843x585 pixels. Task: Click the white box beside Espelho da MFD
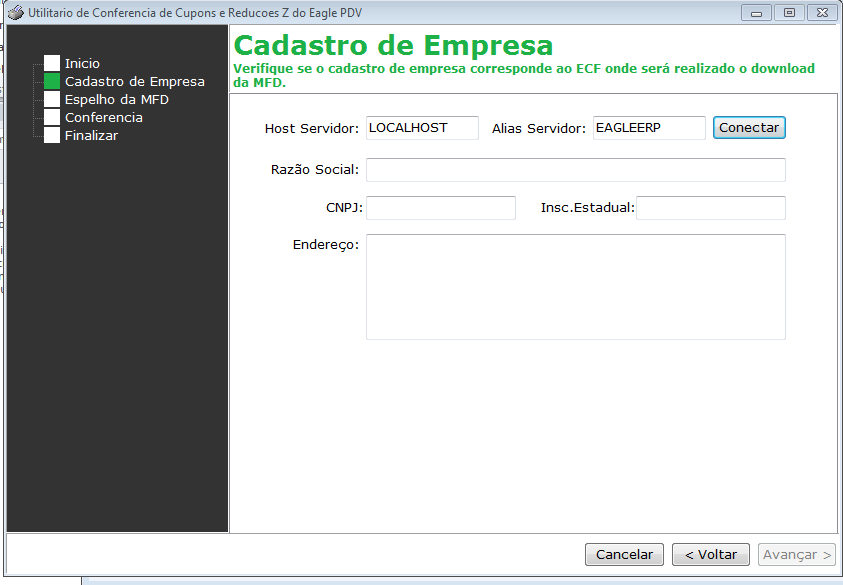(52, 99)
